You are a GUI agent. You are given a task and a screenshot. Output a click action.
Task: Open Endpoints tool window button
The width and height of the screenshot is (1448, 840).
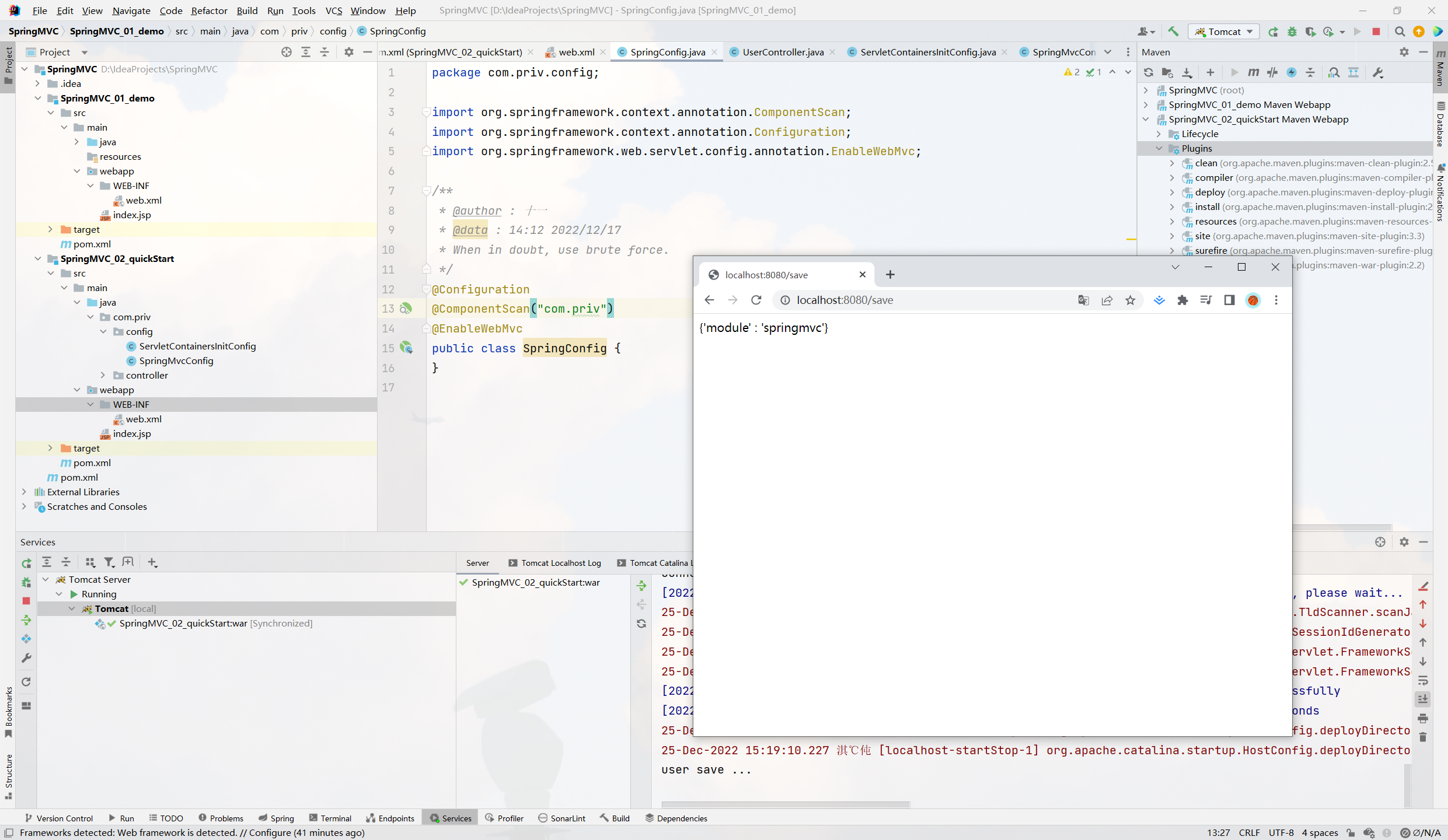(390, 818)
